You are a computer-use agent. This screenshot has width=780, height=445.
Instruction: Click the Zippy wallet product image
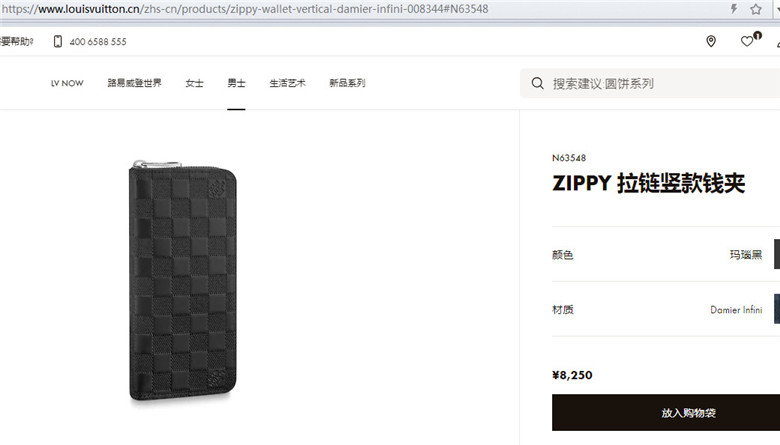(183, 281)
